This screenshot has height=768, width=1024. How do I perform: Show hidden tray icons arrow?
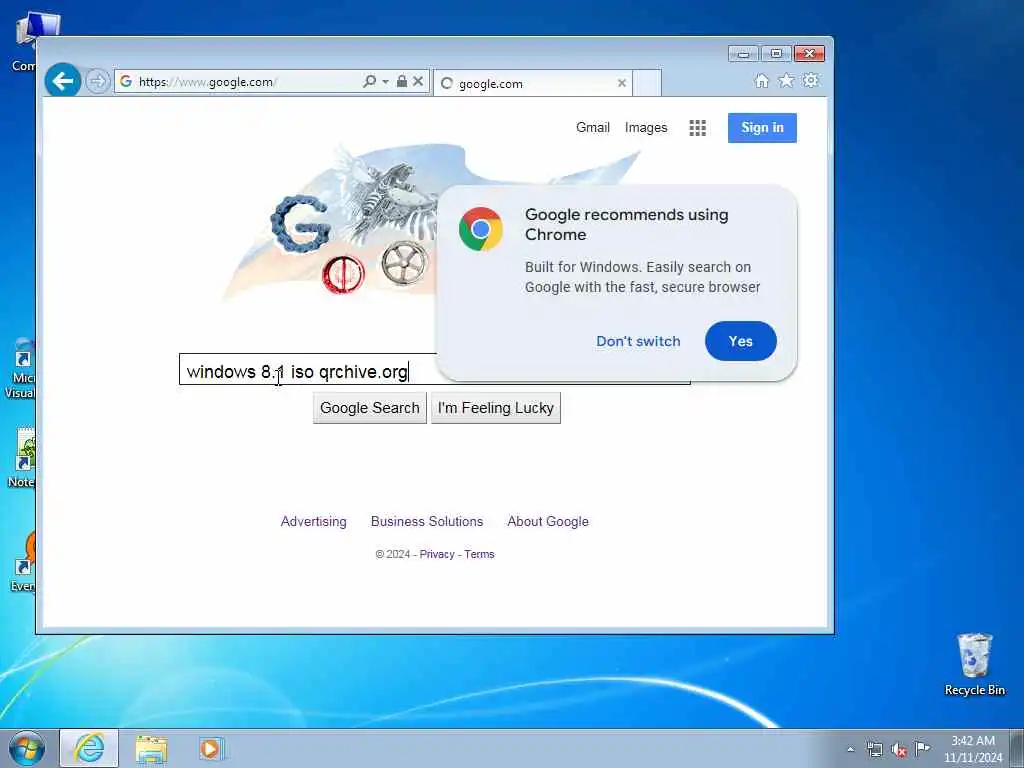(850, 749)
